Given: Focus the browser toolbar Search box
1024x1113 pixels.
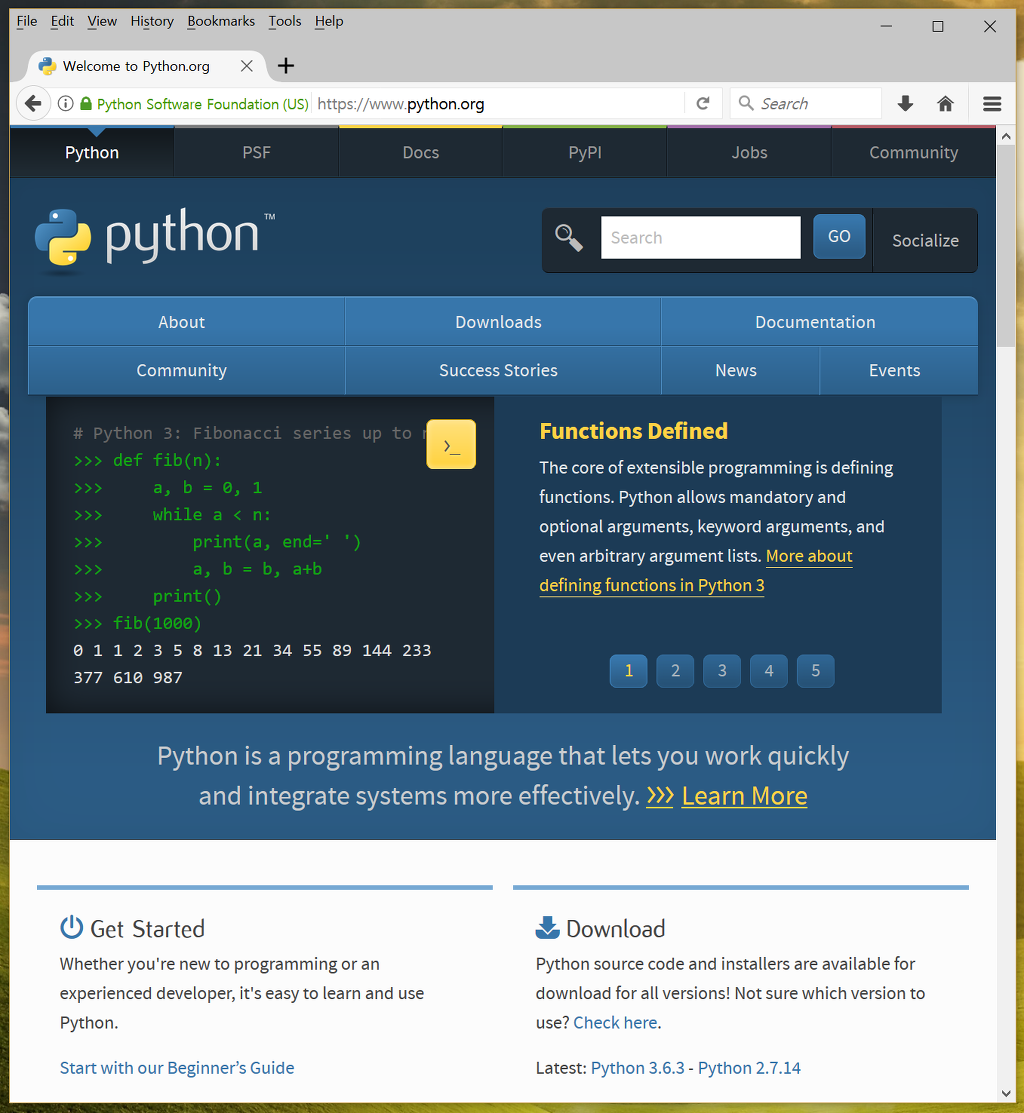Looking at the screenshot, I should (x=807, y=104).
